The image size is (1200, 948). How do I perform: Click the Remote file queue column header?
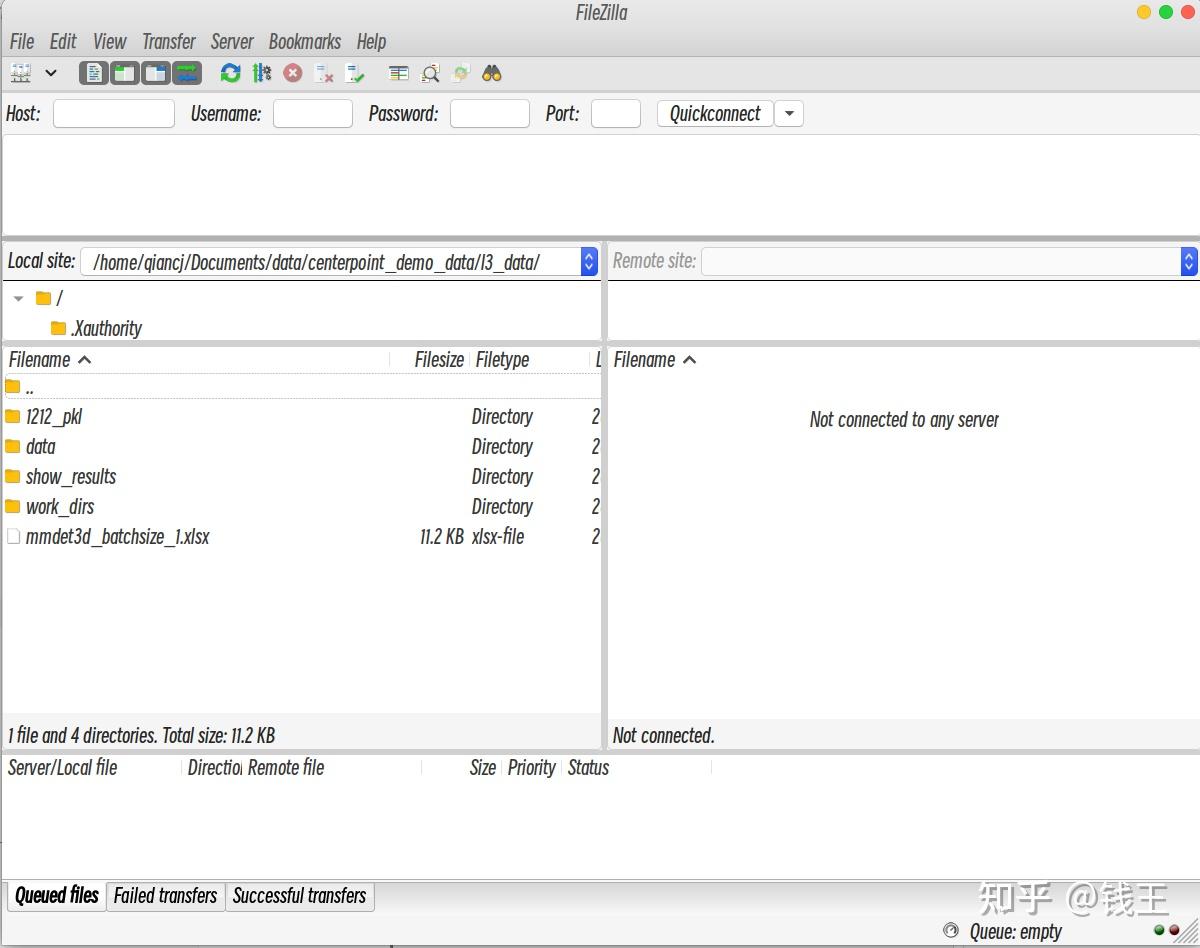click(286, 768)
